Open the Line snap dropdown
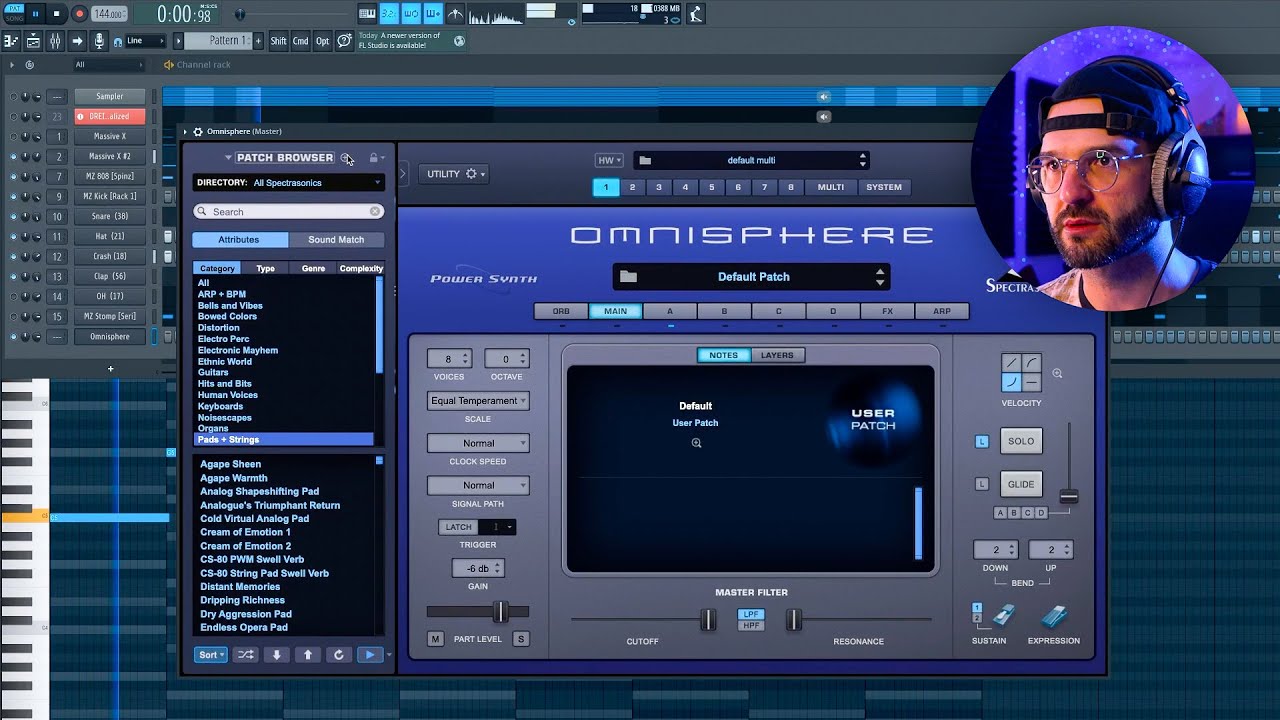The width and height of the screenshot is (1280, 720). (146, 41)
